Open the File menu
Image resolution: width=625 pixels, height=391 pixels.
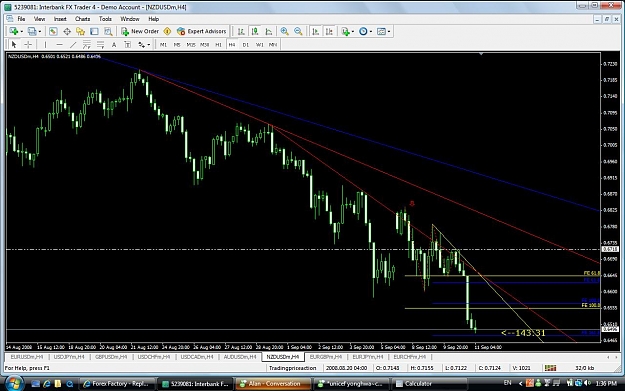pos(21,19)
